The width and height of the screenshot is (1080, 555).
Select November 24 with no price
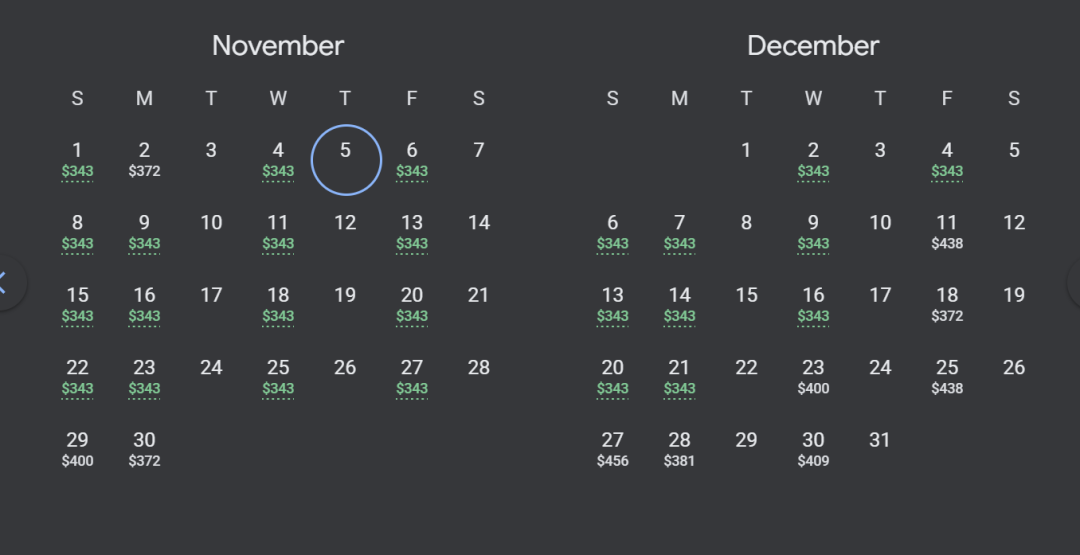pos(211,368)
